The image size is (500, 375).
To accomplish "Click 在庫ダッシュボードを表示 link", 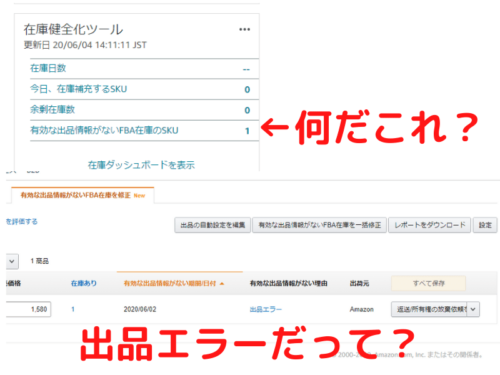I will [x=141, y=165].
